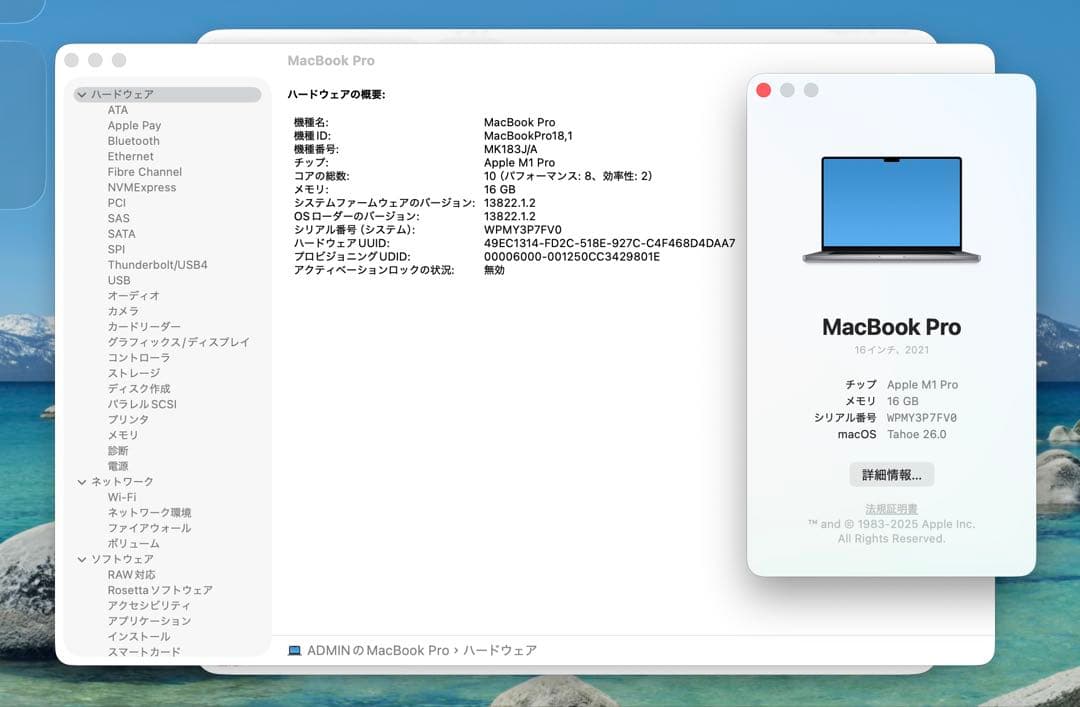Screen dimensions: 1080x707
Task: Select ATA in the sidebar
Action: 118,110
